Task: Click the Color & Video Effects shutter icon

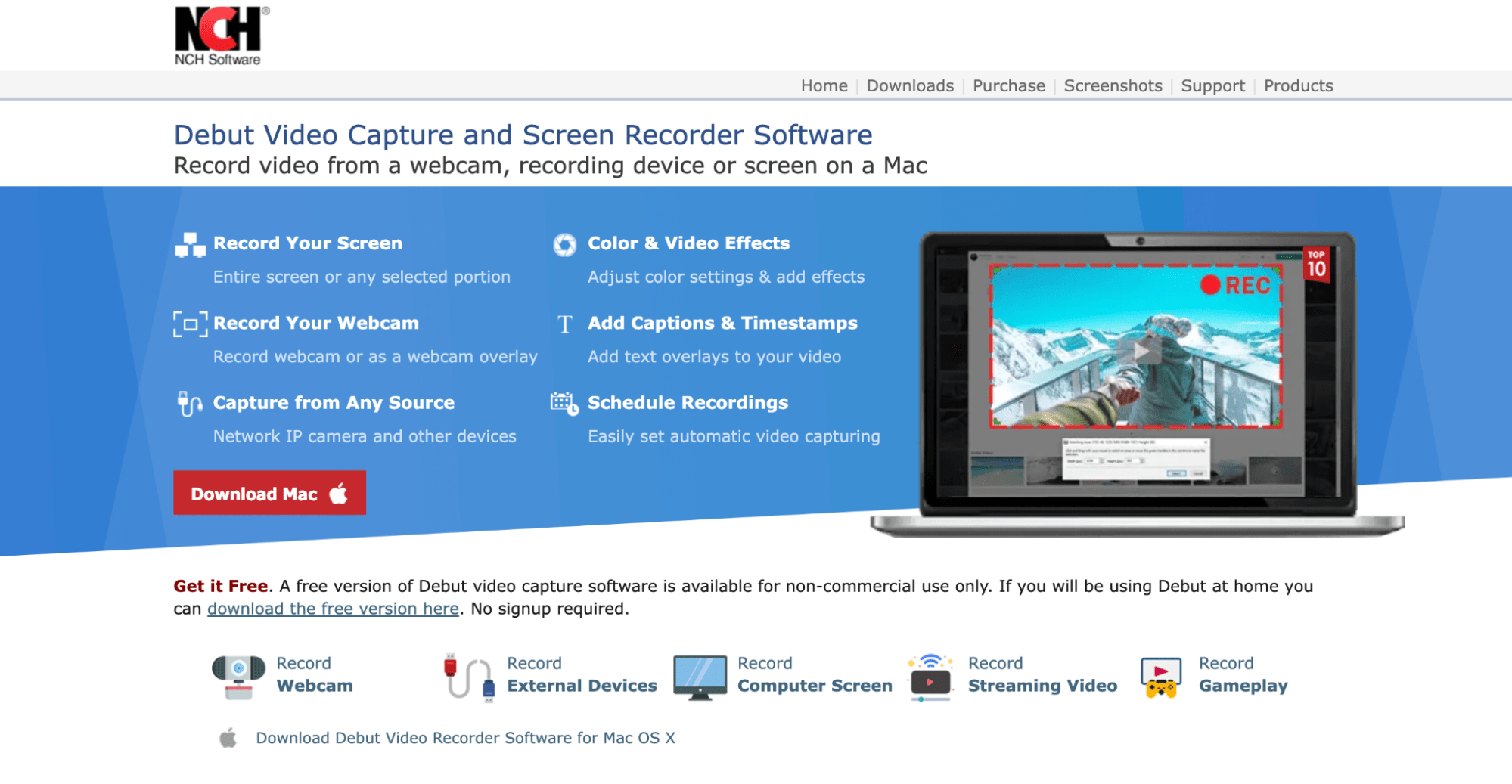Action: click(563, 243)
